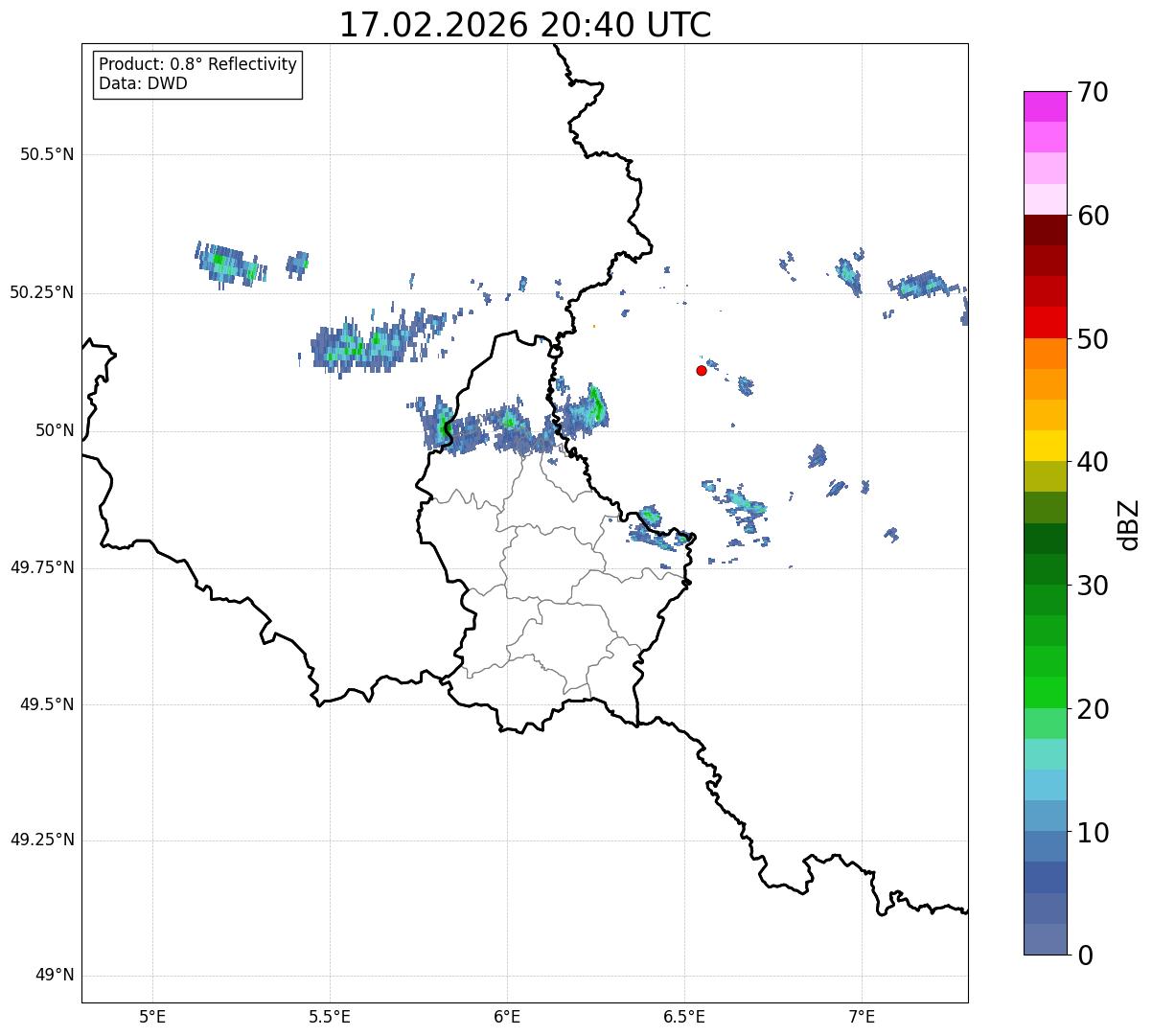Click the 49°N latitude label

point(55,976)
